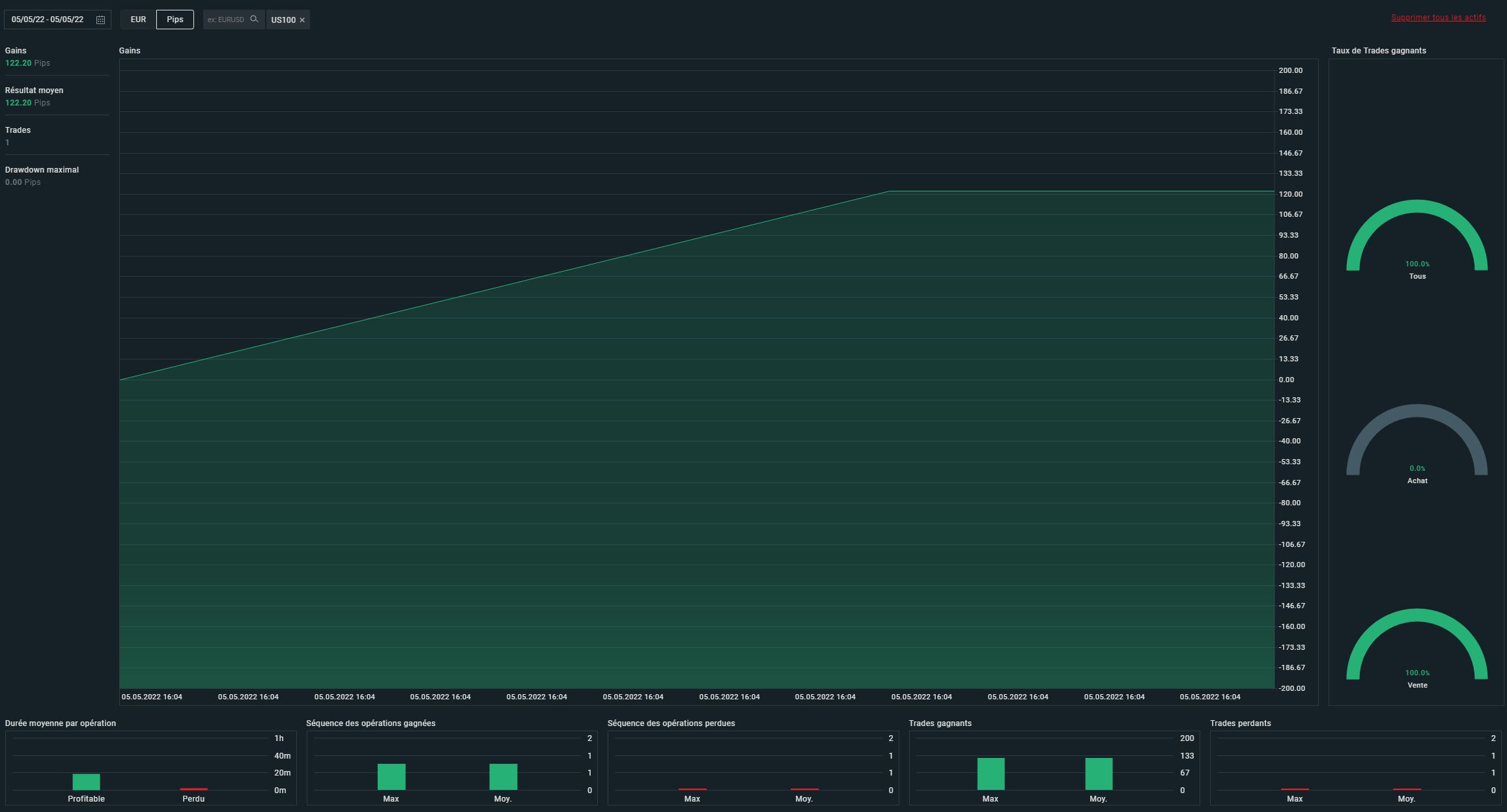The height and width of the screenshot is (812, 1507).
Task: Remove the US100 asset tag
Action: click(x=302, y=20)
